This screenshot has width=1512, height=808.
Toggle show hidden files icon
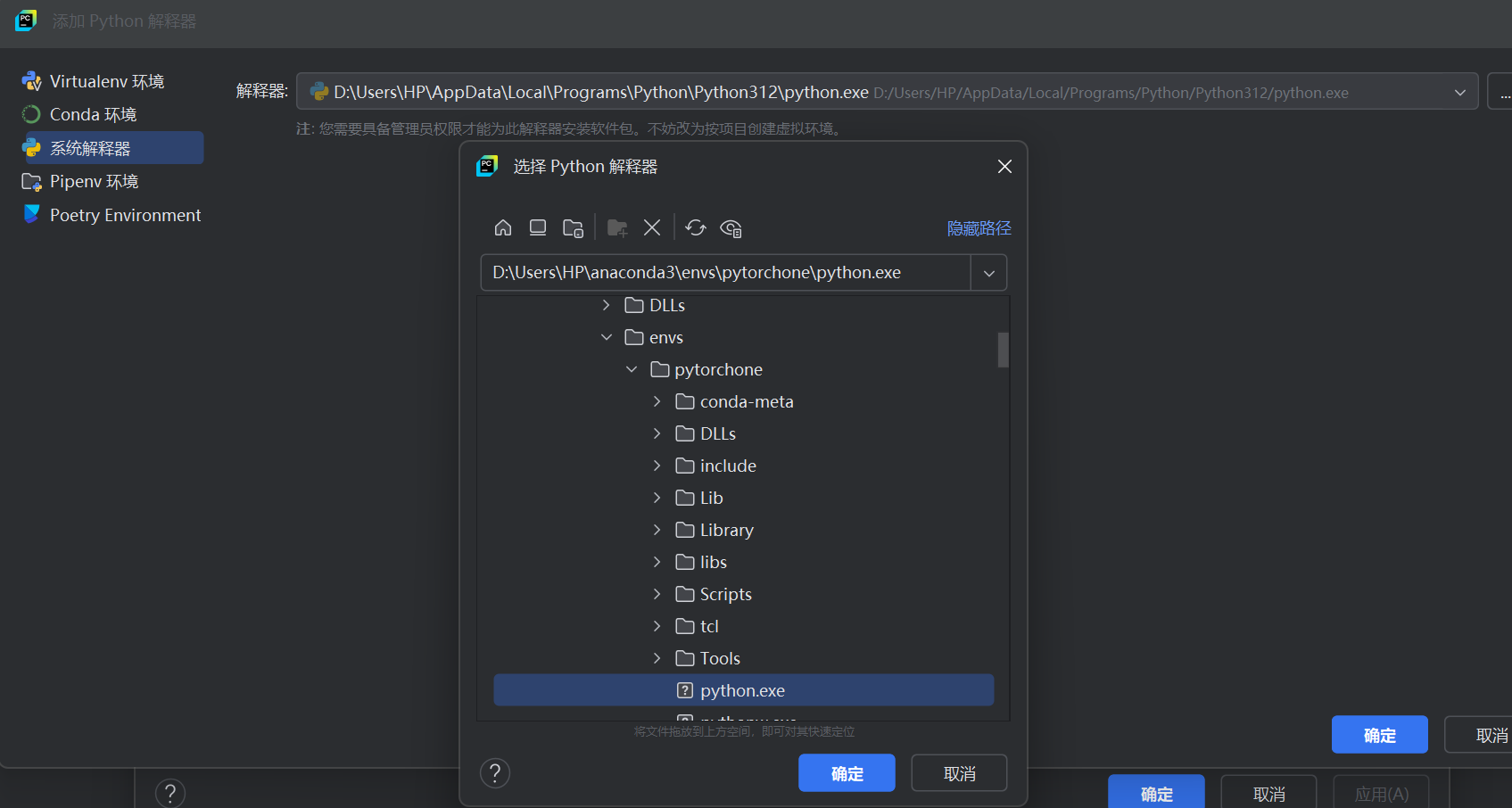point(731,228)
